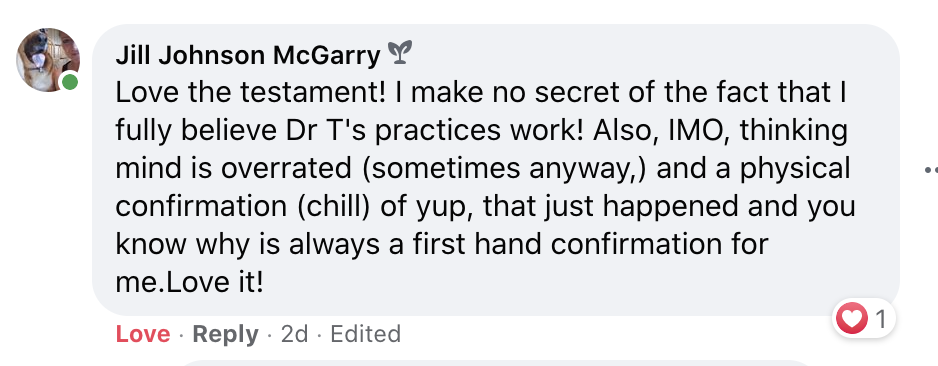Open Jill Johnson McGarry's profile name link
This screenshot has height=366, width=938.
click(248, 56)
